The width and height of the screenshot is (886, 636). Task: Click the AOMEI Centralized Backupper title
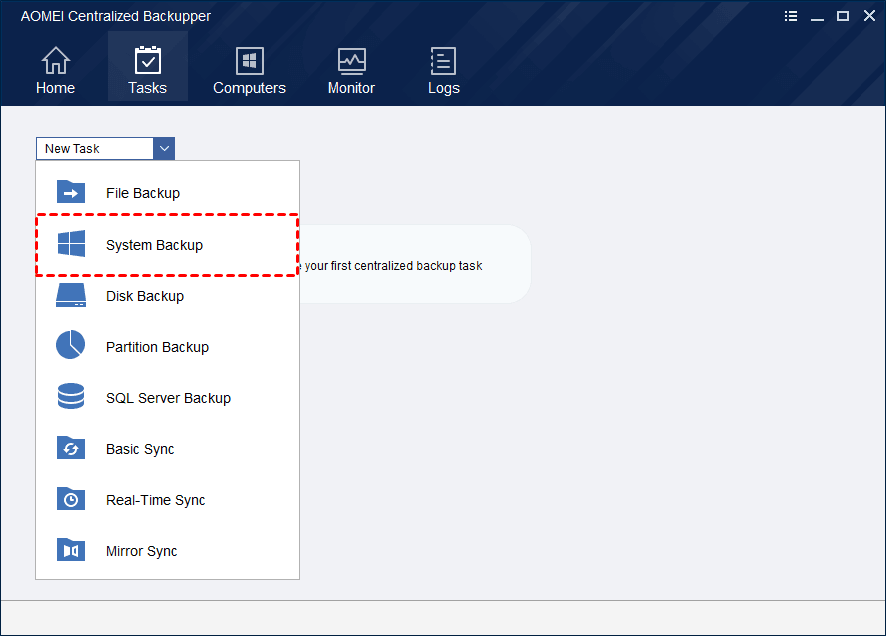tap(116, 16)
